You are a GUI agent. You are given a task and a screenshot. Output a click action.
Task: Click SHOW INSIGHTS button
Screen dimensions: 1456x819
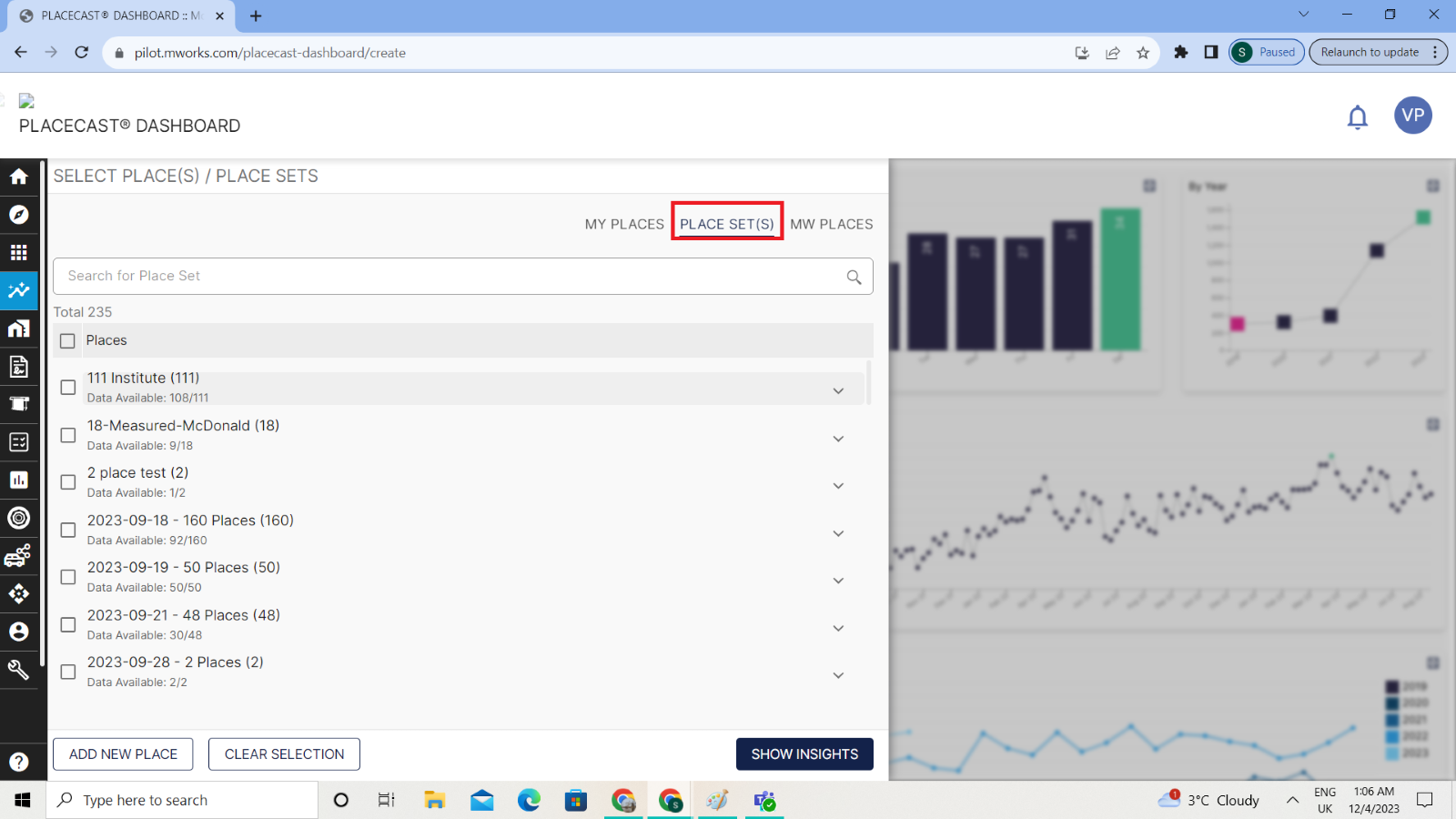(x=804, y=754)
